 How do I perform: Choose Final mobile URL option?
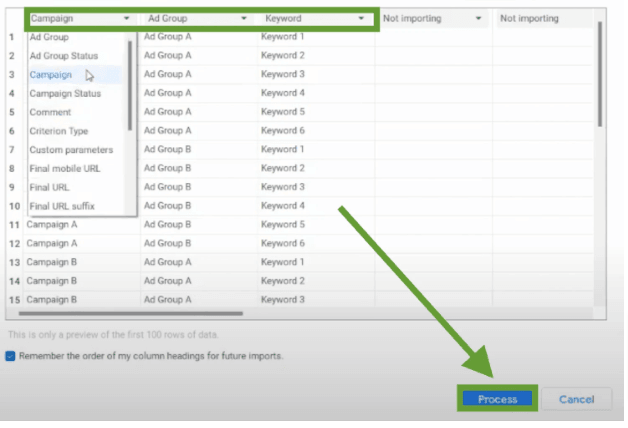click(65, 169)
